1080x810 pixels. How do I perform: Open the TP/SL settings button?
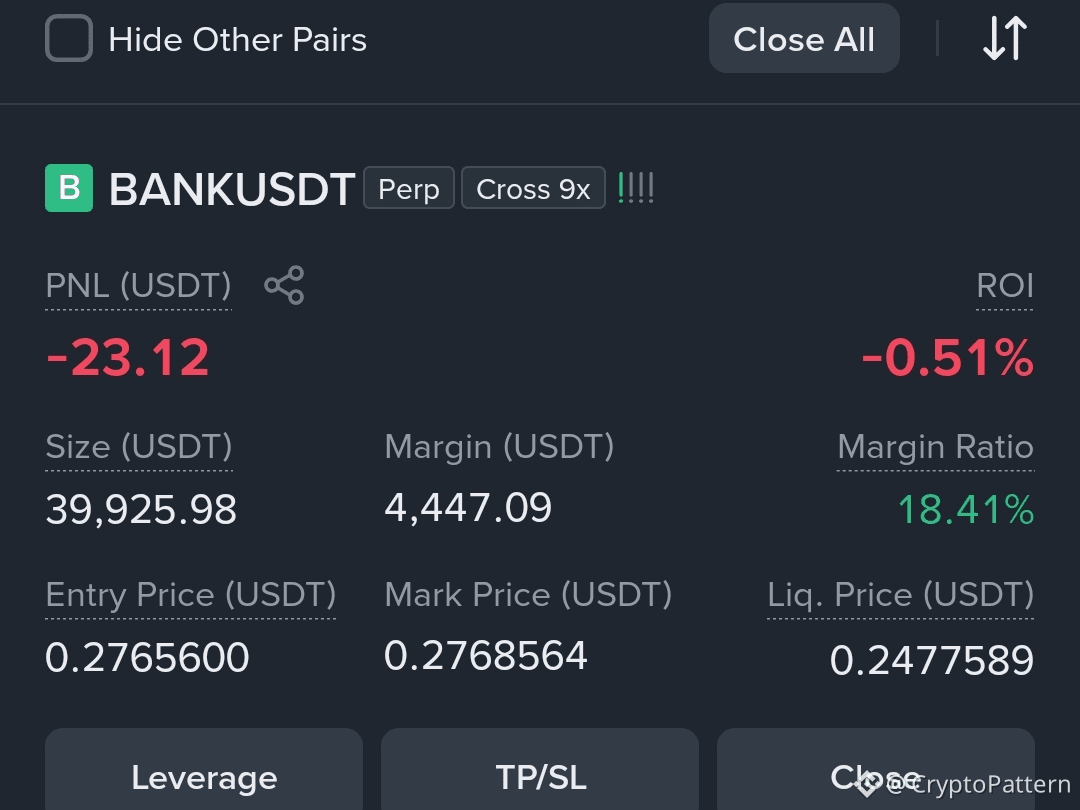tap(540, 769)
